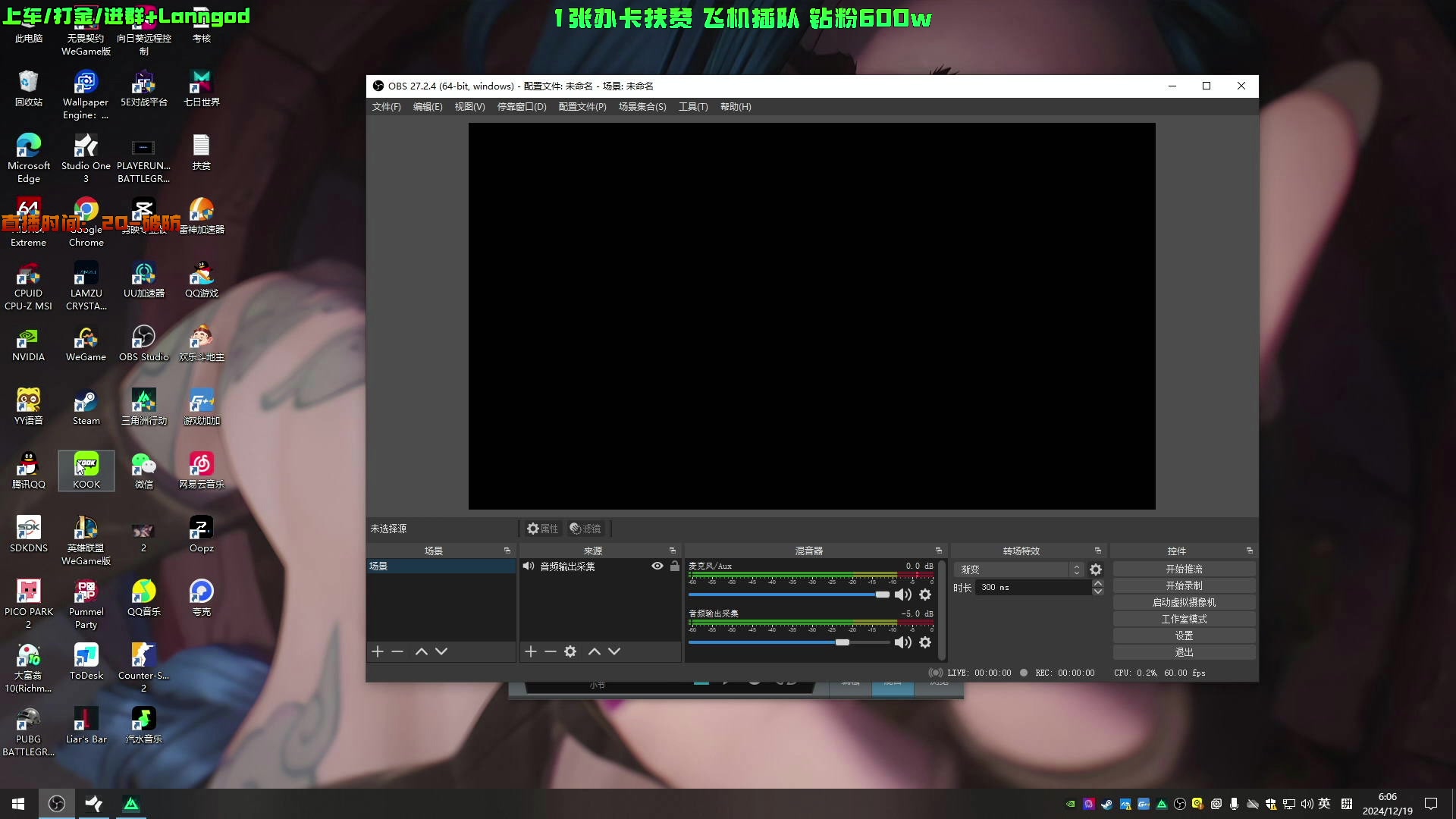Open the ToDesk desktop shortcut
This screenshot has height=819, width=1456.
(86, 662)
